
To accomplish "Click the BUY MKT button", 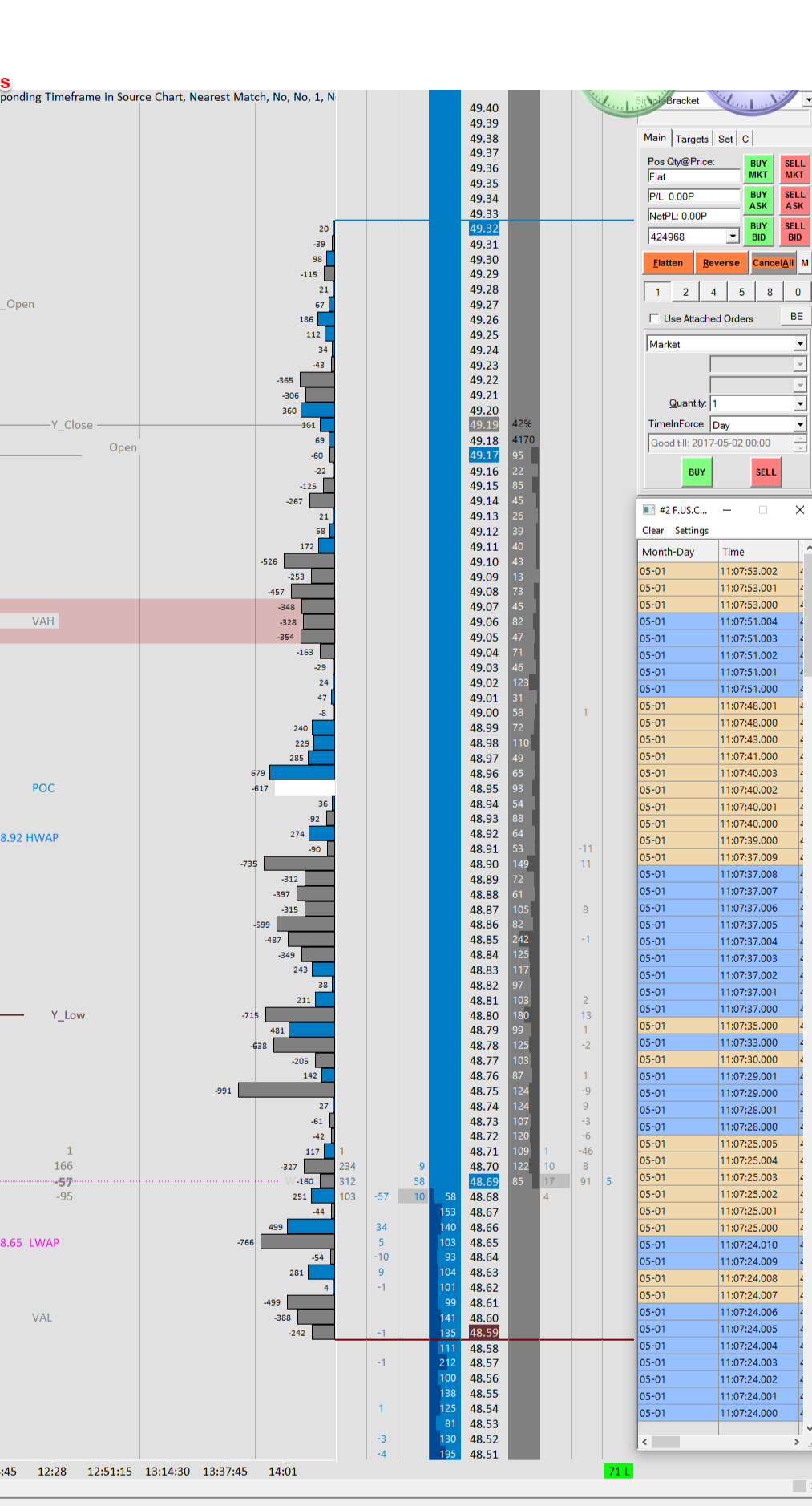I will (x=758, y=168).
